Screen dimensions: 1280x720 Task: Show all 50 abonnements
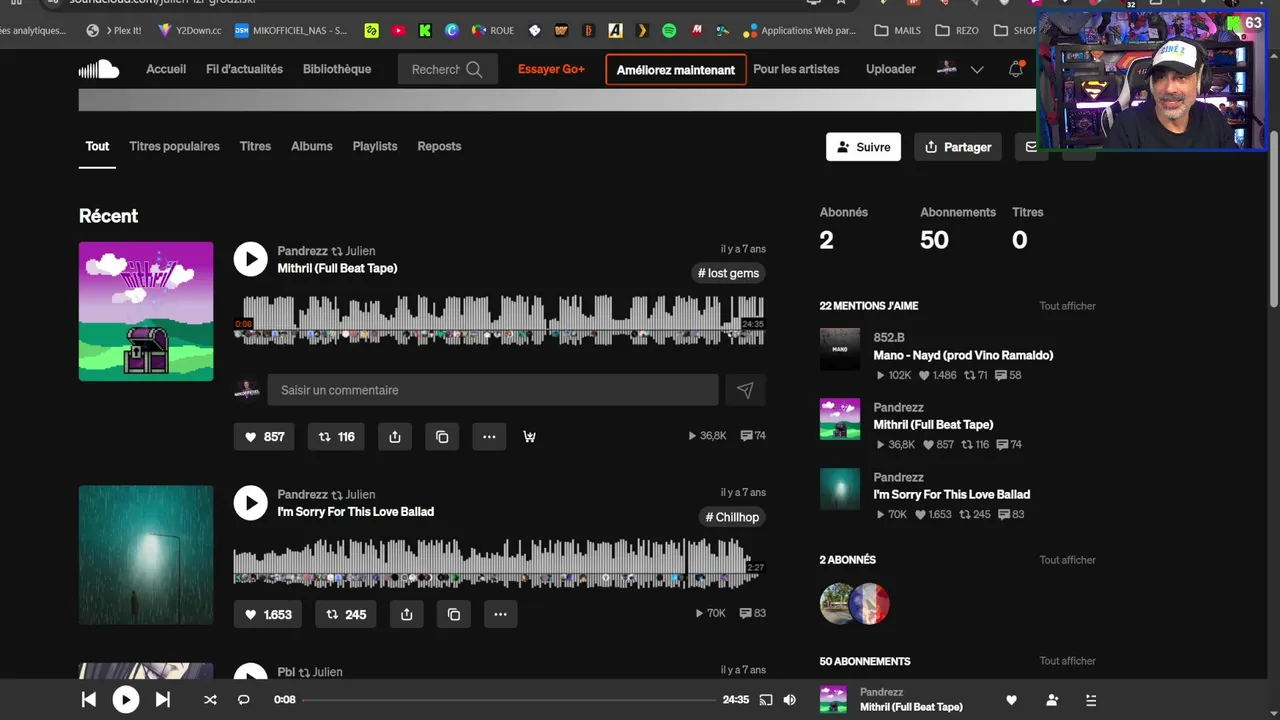[x=1067, y=661]
